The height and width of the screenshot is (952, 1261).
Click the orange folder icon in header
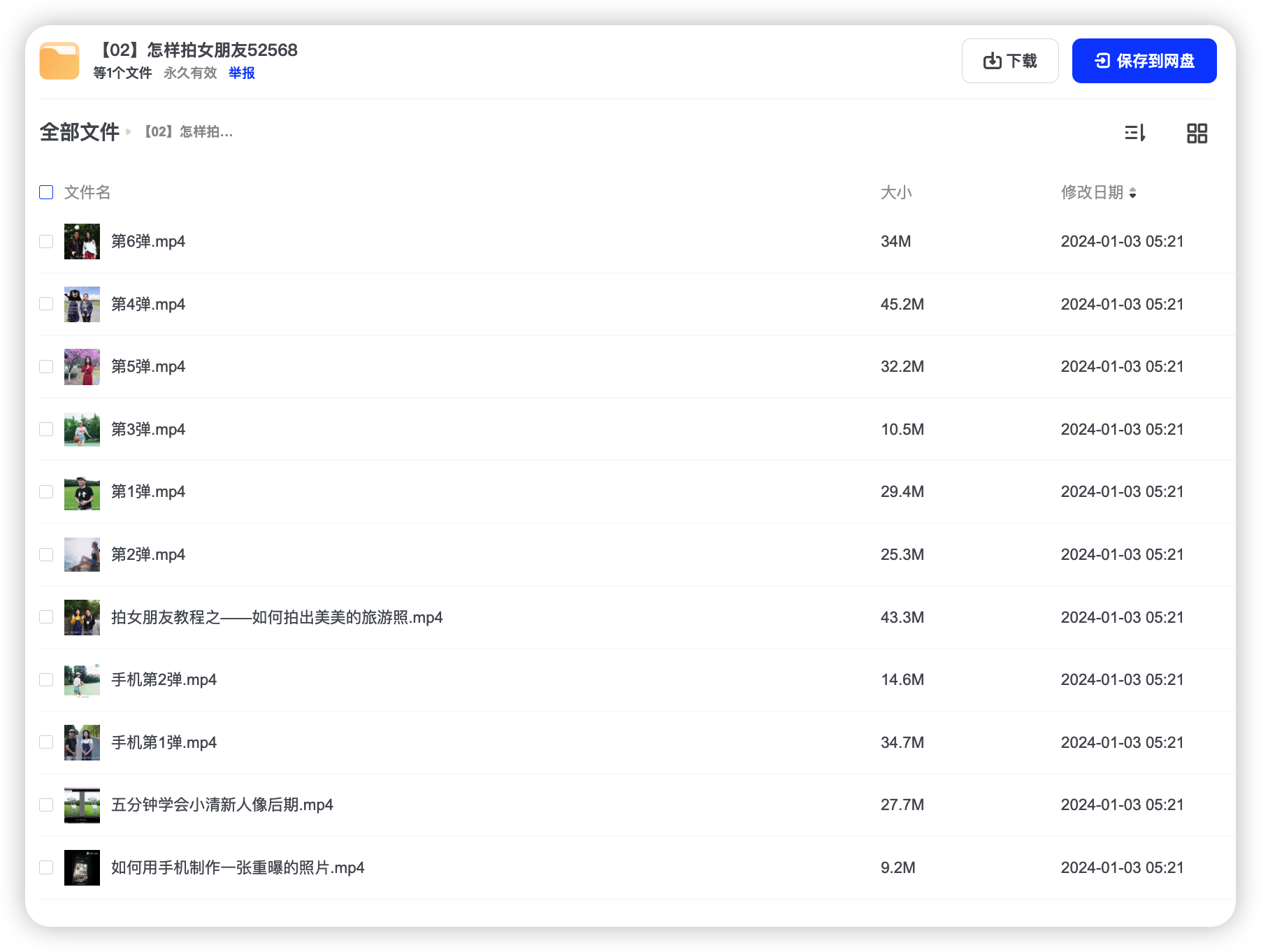[59, 61]
